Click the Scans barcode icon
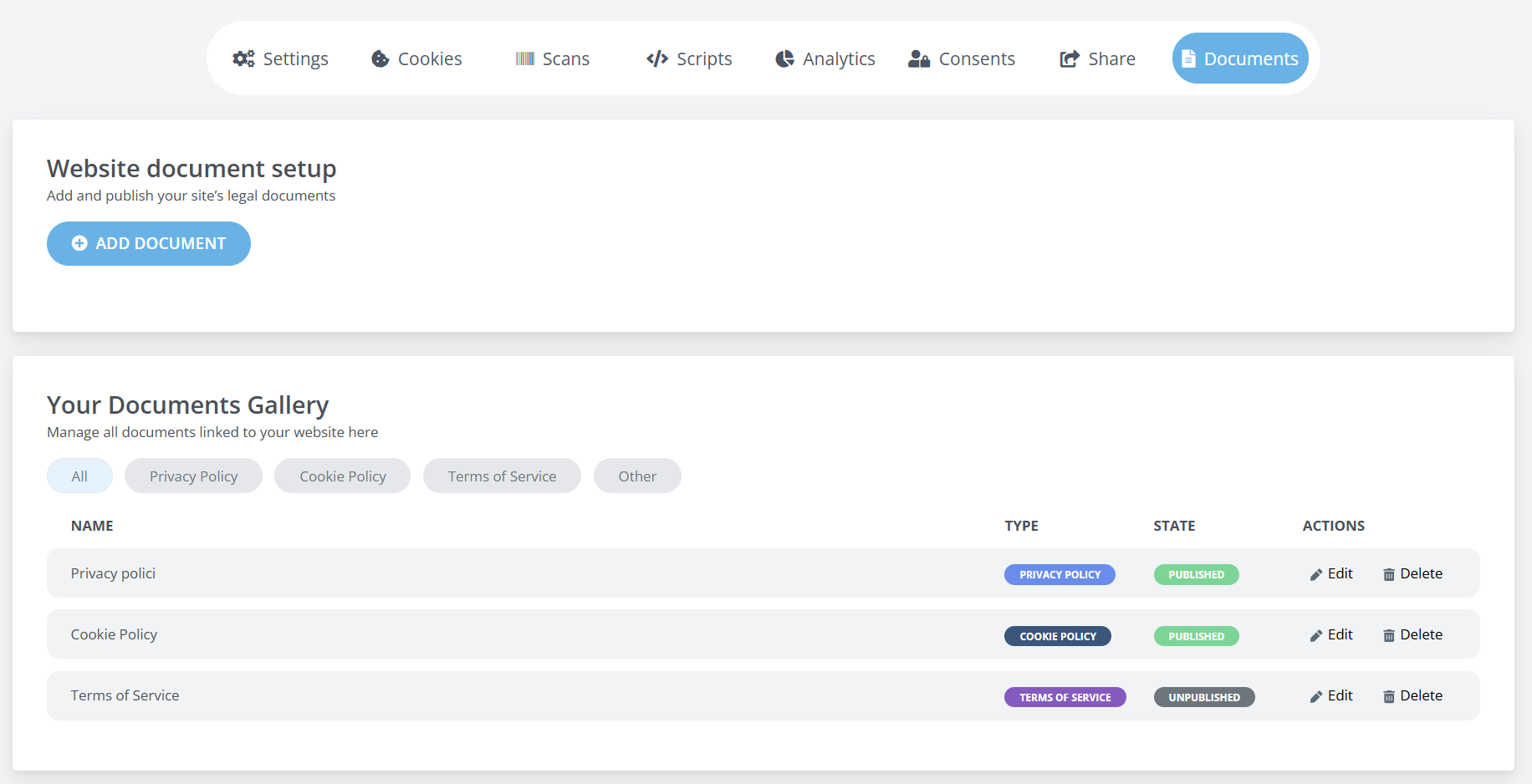1532x784 pixels. pos(525,59)
